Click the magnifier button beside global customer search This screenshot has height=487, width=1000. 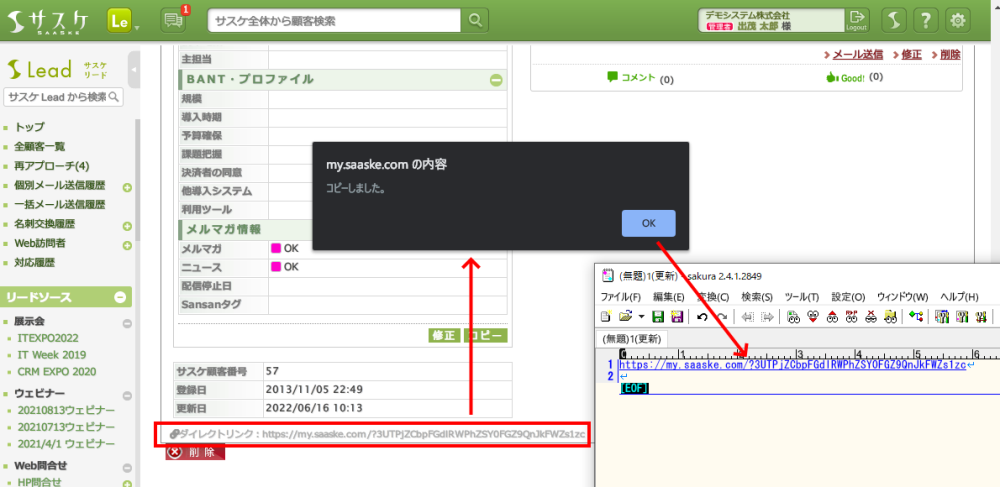pyautogui.click(x=476, y=20)
